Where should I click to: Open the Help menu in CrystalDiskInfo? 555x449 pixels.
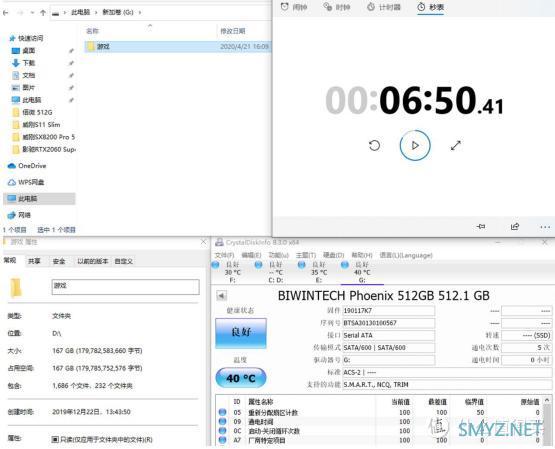point(362,255)
